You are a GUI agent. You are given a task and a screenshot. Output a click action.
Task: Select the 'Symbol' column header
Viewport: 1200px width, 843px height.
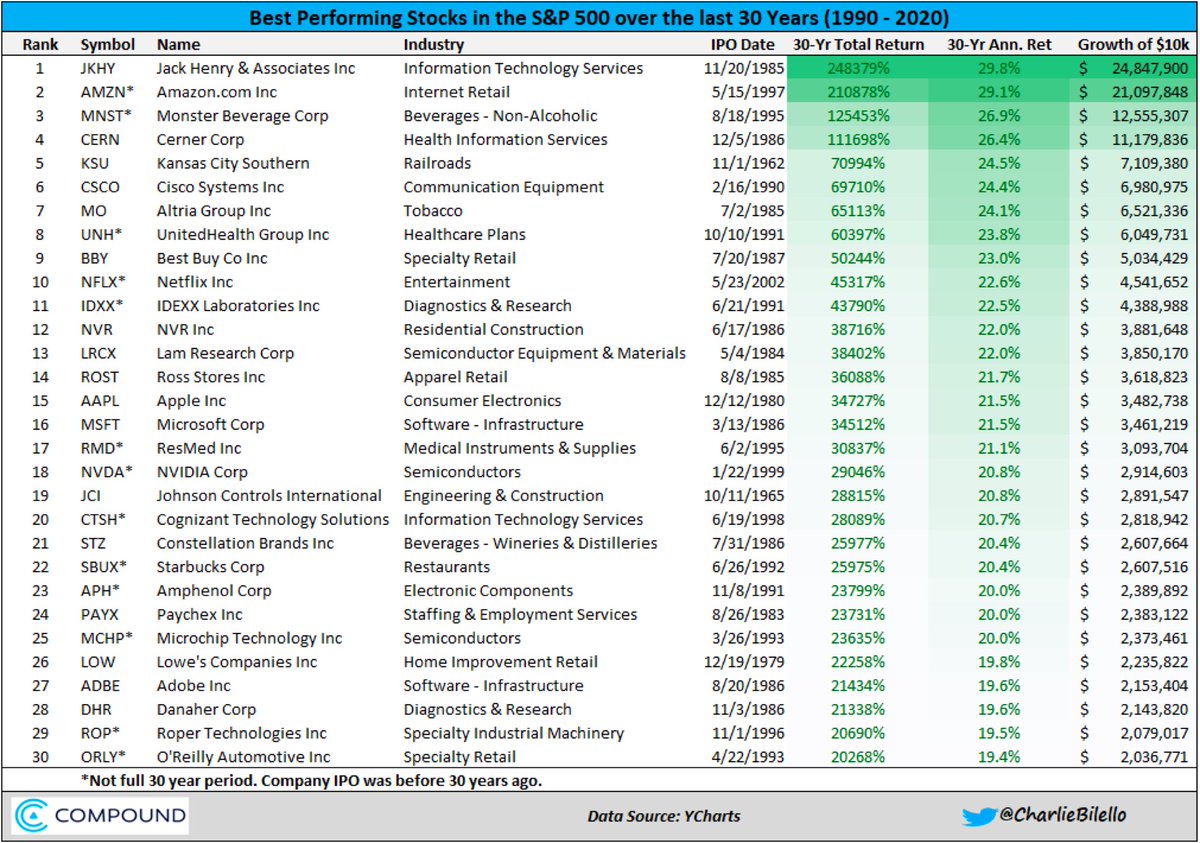coord(107,45)
